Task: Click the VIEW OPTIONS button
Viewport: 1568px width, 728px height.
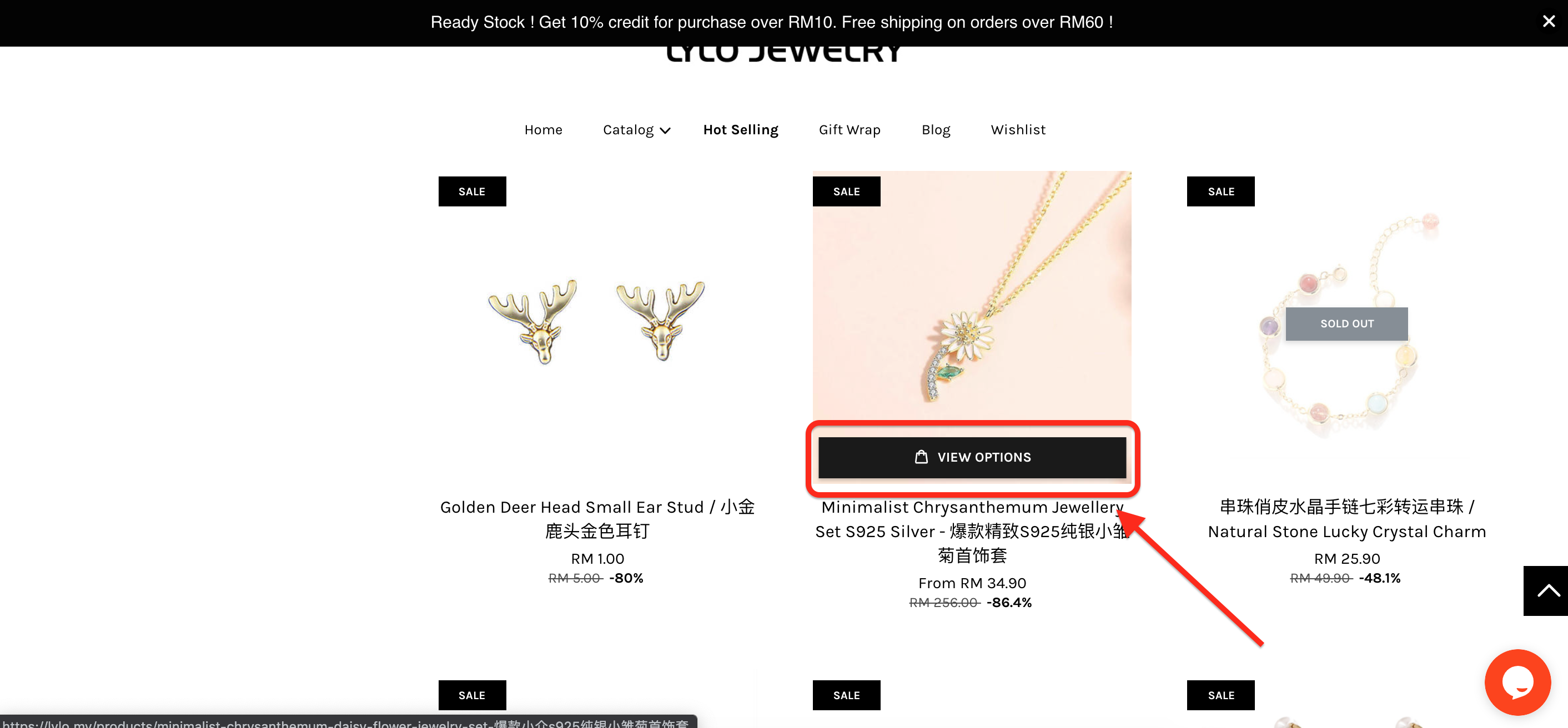Action: tap(972, 457)
